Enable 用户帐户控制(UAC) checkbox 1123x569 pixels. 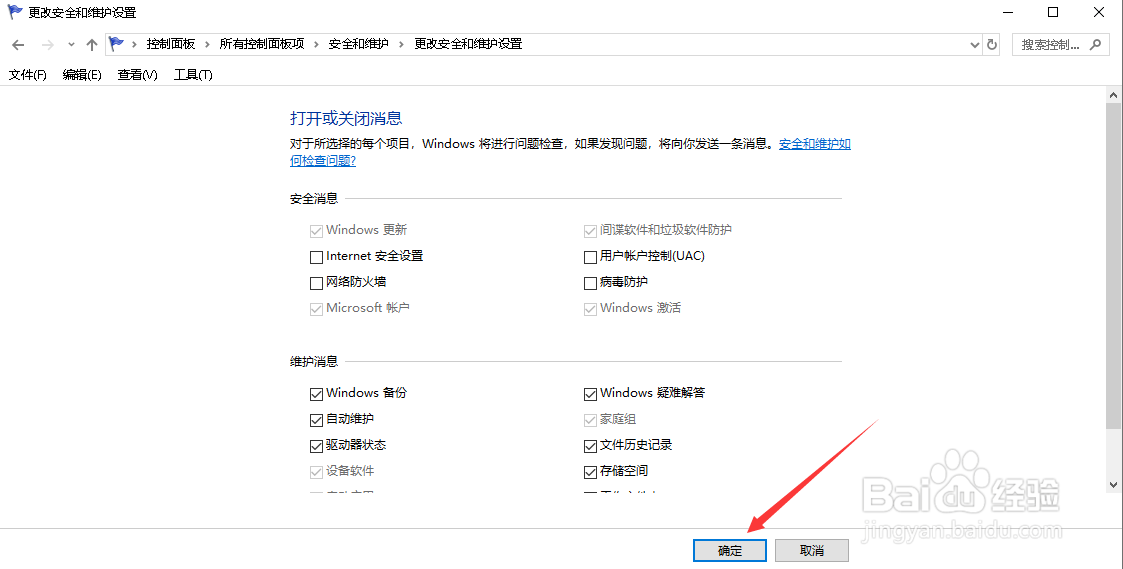tap(590, 257)
